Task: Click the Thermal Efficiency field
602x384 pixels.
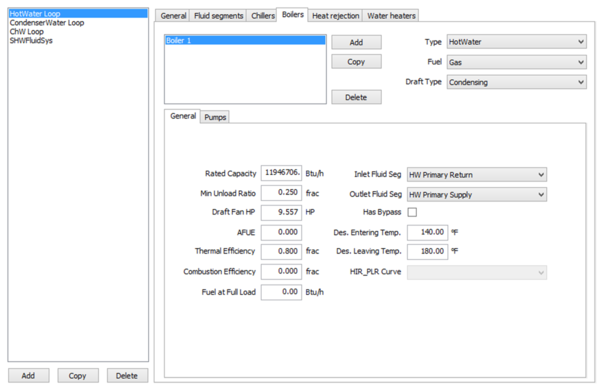Action: (x=281, y=251)
